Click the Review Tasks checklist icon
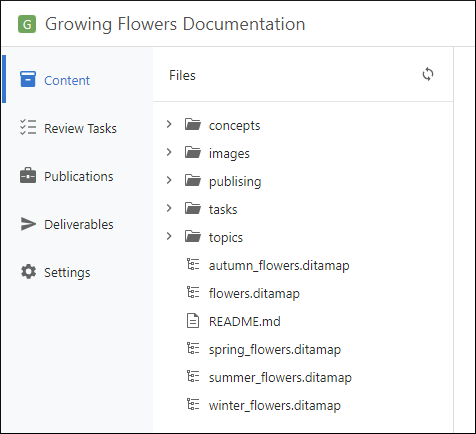This screenshot has width=476, height=434. pyautogui.click(x=28, y=127)
